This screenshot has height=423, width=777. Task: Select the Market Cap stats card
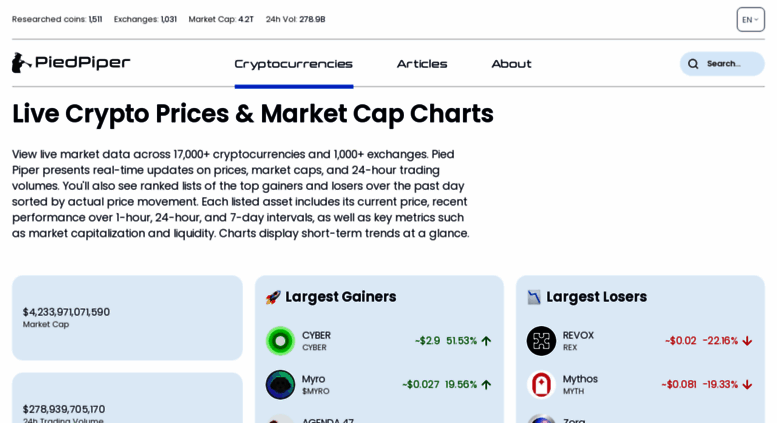click(127, 318)
